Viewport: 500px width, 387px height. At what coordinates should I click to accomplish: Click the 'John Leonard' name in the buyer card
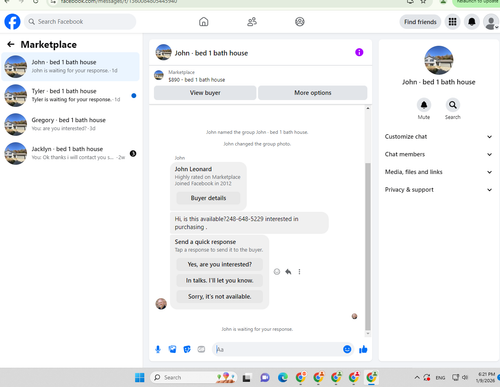[193, 169]
